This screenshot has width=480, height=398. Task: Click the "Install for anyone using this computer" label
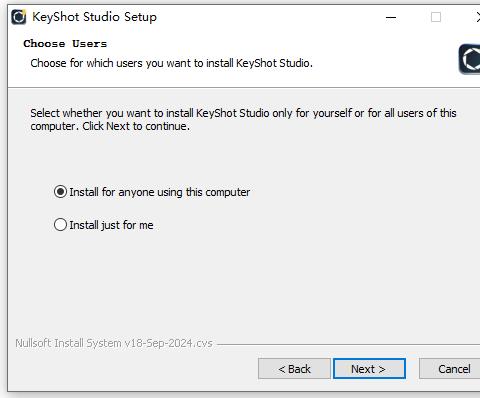tap(160, 192)
